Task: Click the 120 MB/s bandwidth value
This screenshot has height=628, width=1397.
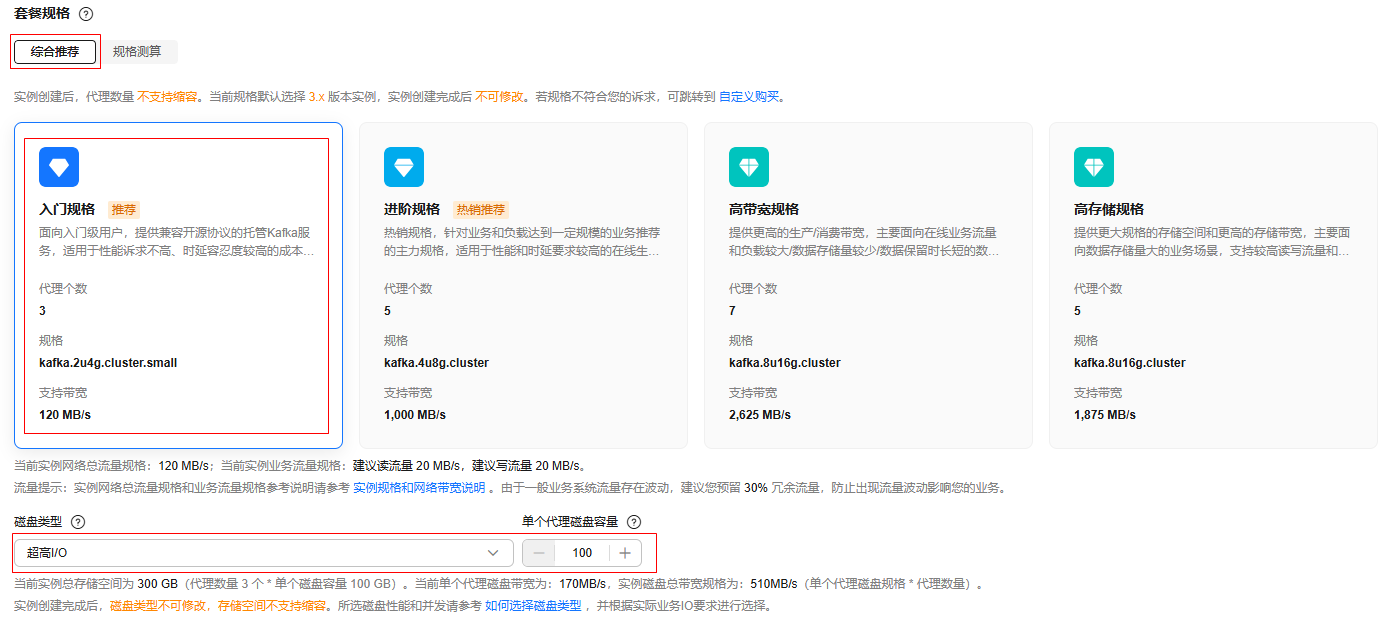Action: point(65,415)
